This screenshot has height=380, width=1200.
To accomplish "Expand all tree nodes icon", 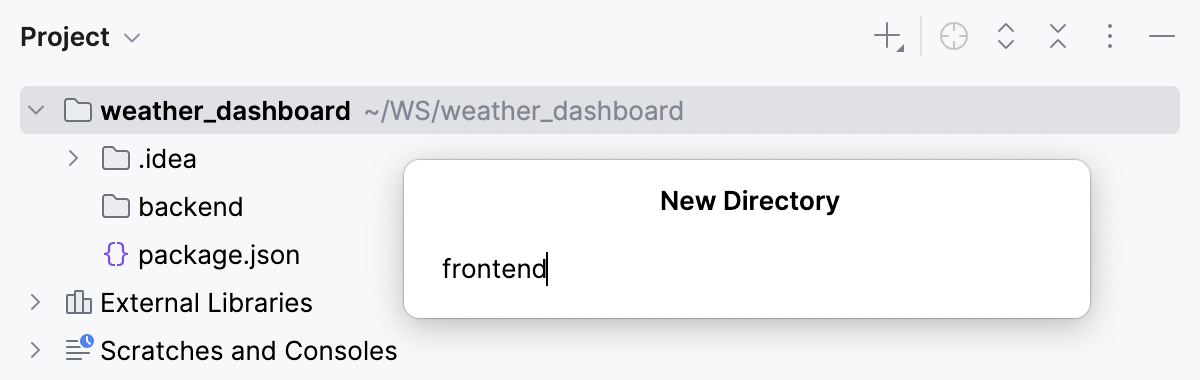I will (1007, 38).
